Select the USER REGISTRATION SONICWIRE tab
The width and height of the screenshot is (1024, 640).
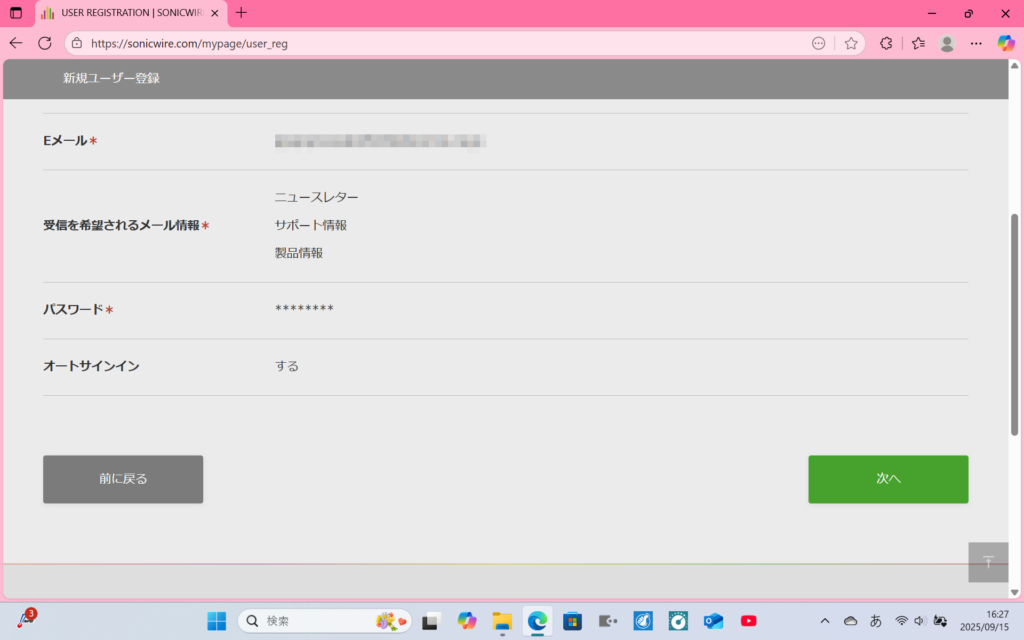[x=130, y=13]
